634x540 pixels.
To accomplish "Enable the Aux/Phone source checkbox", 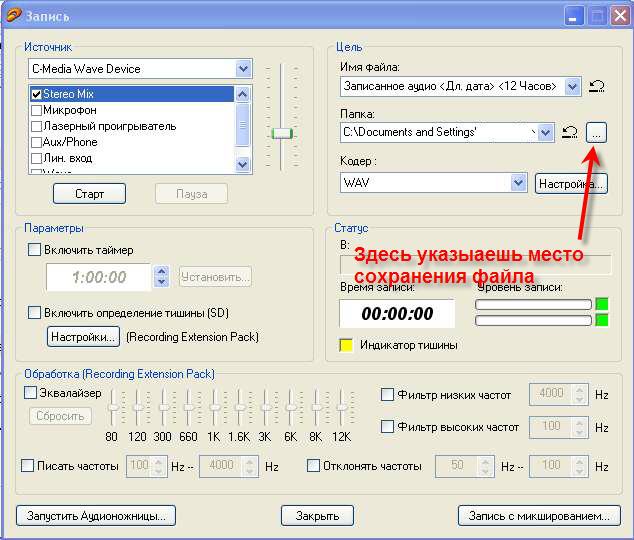I will 36,142.
